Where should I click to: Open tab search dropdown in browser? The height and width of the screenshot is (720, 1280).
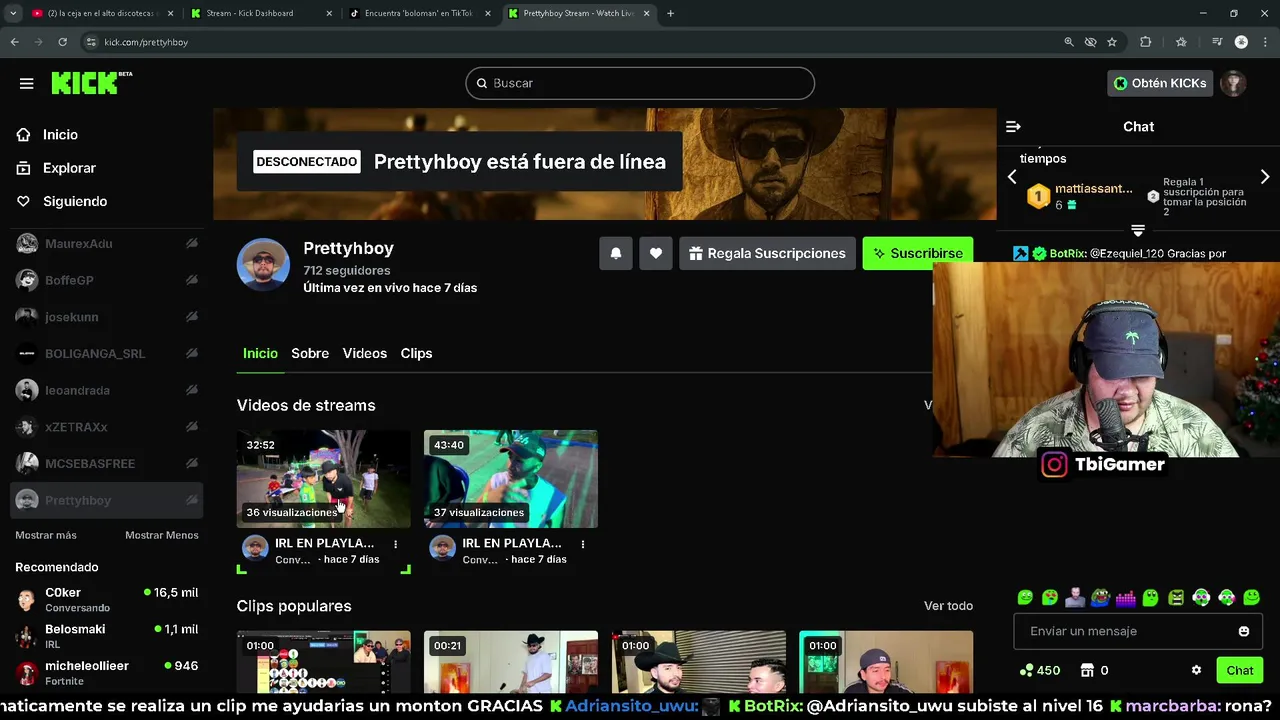tap(13, 13)
